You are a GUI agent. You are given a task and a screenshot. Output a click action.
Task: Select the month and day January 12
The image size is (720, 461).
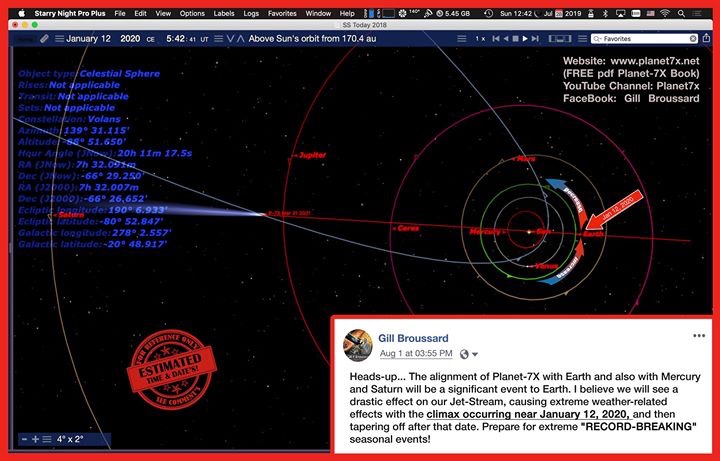[88, 39]
